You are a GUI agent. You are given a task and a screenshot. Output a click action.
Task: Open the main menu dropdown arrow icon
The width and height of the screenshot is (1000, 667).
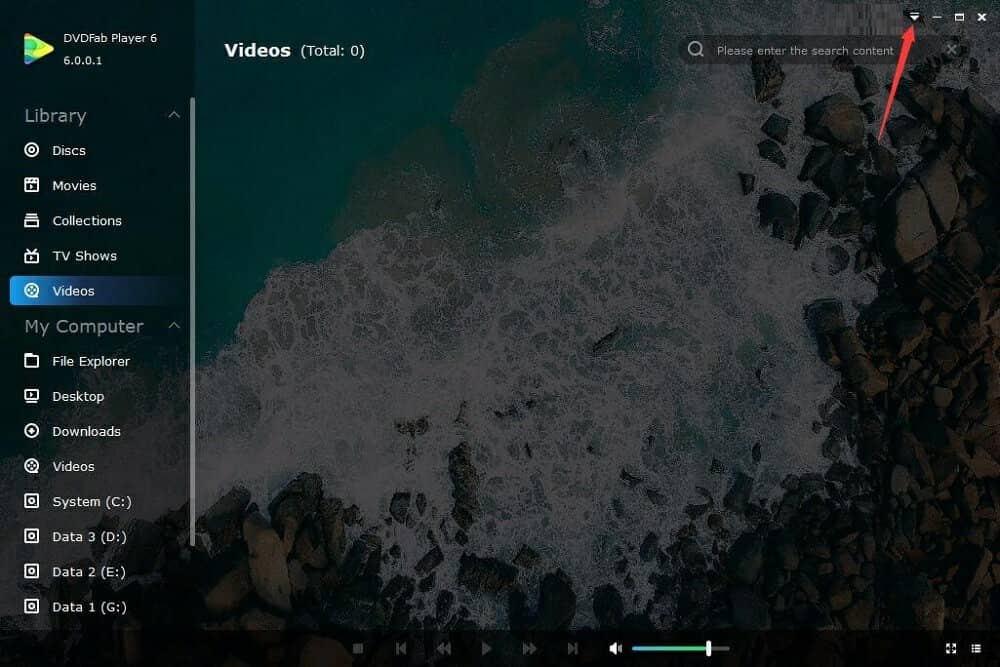tap(915, 17)
